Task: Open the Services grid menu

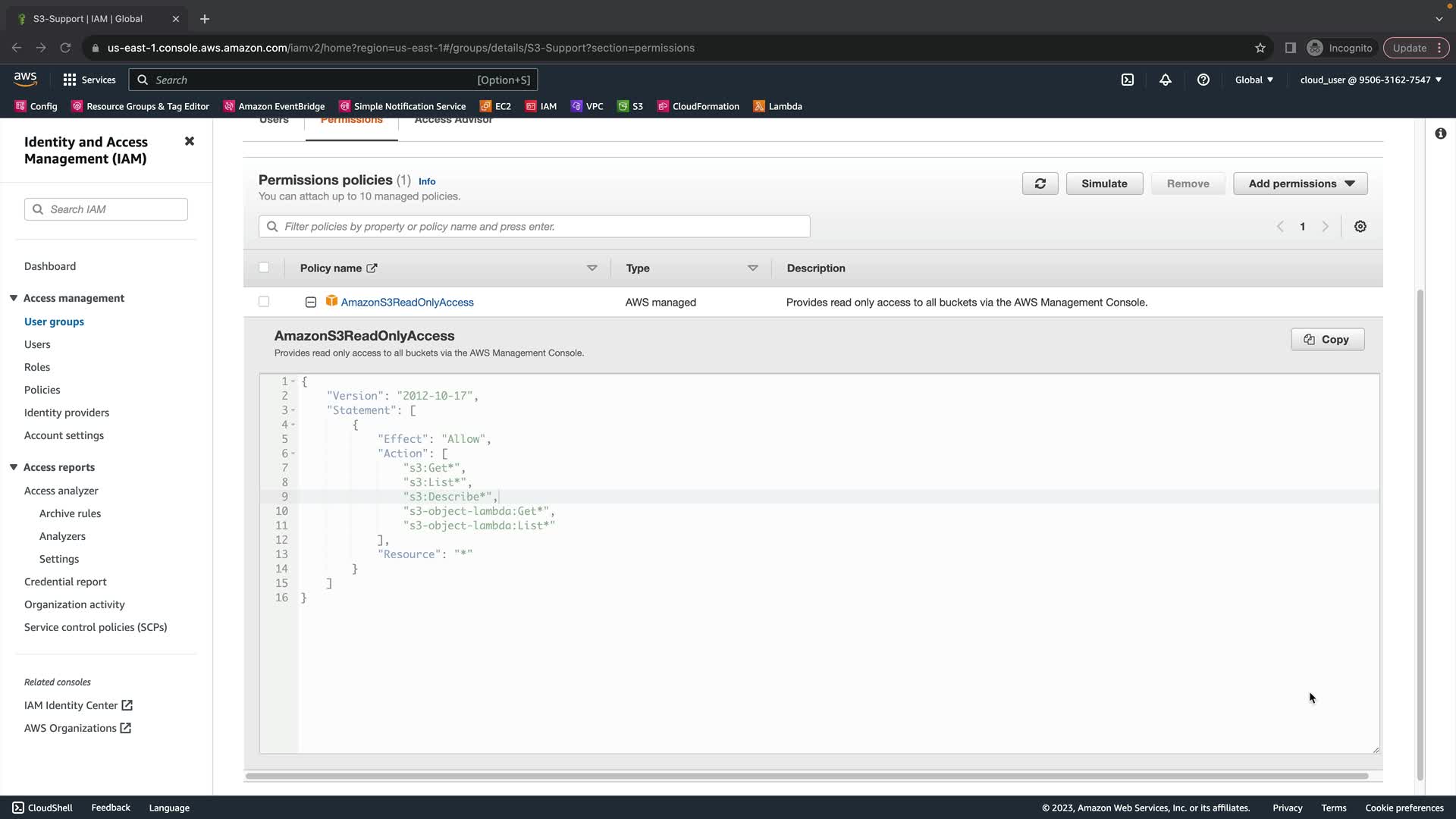Action: 89,80
